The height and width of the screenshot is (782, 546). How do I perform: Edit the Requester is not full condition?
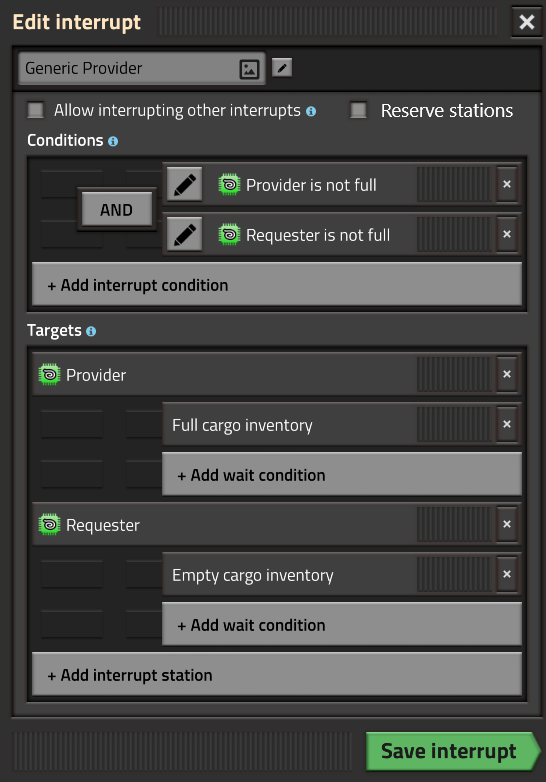coord(184,234)
